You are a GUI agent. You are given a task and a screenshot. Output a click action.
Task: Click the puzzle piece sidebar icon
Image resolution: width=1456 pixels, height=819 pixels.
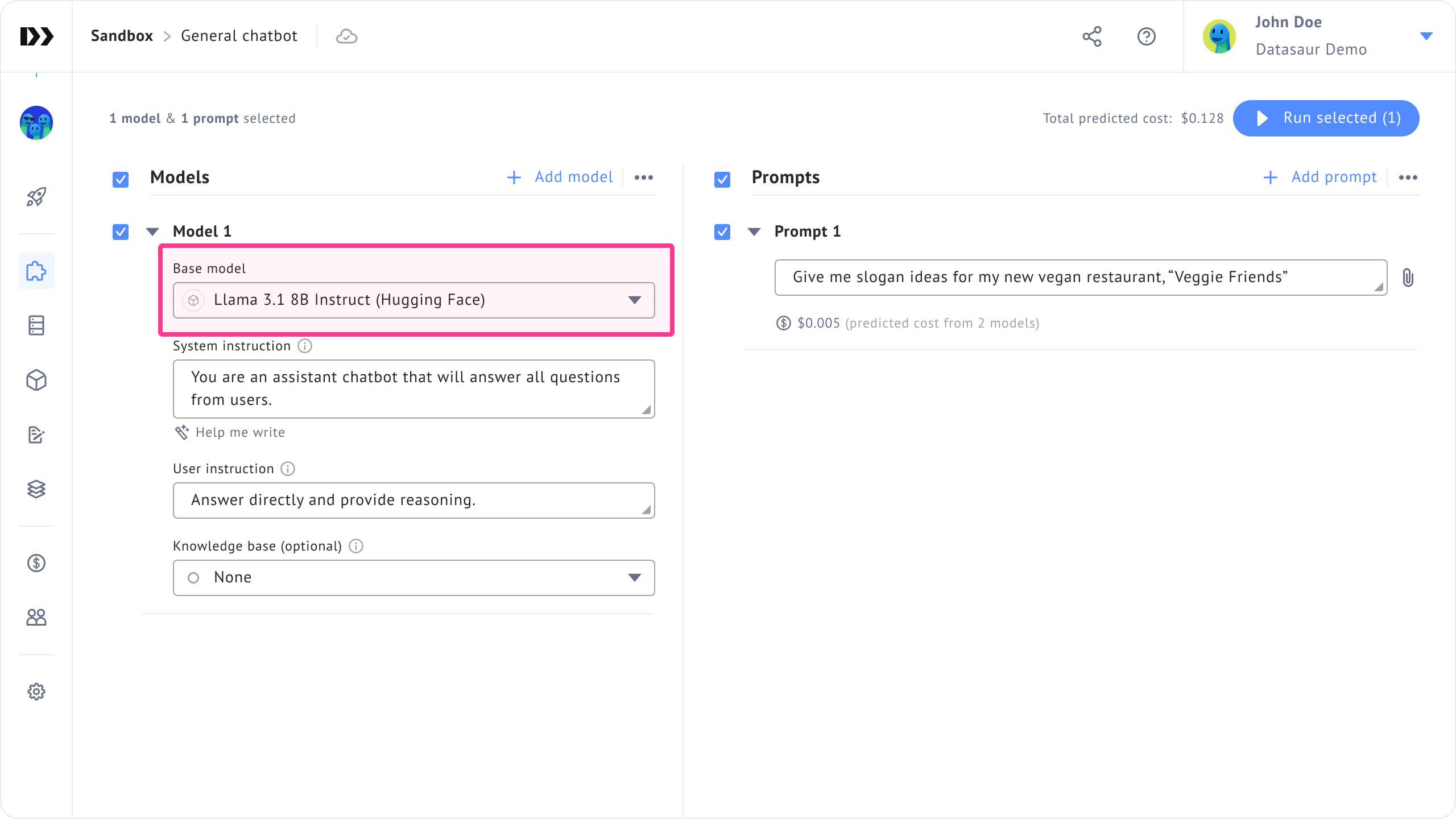(36, 271)
